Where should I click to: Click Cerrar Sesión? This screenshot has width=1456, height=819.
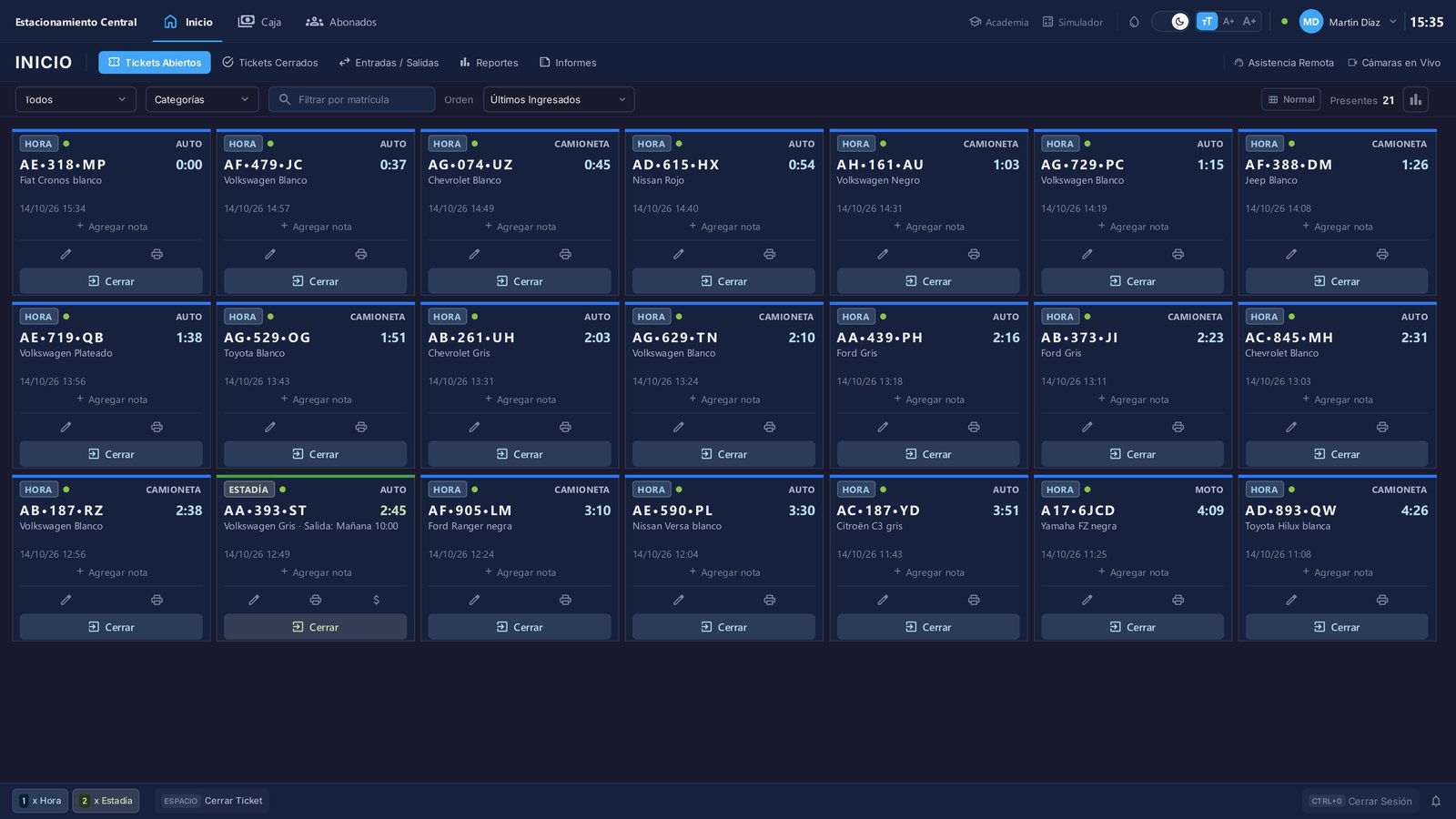click(x=1360, y=801)
